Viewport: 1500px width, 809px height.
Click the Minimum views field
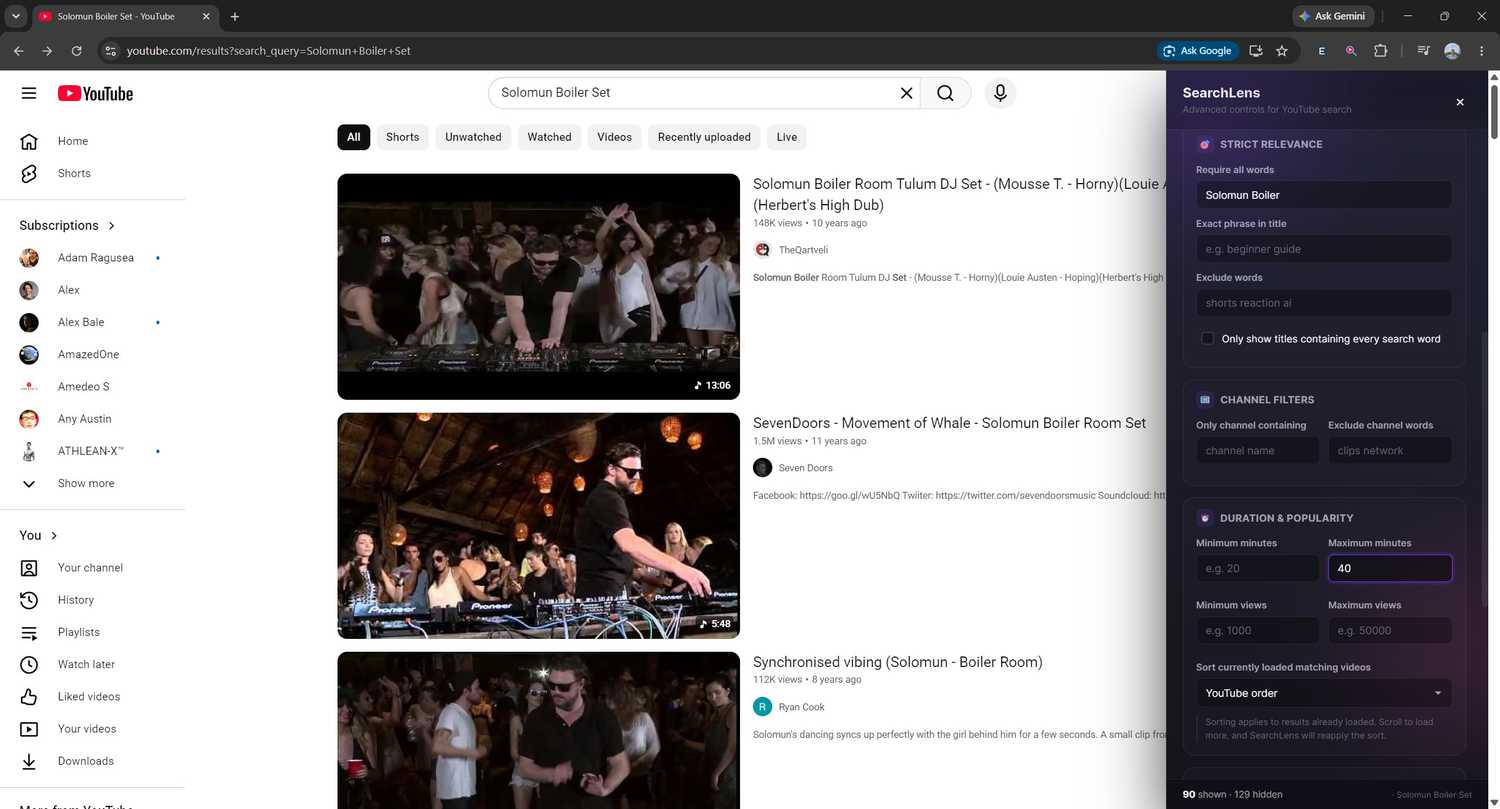[1257, 630]
